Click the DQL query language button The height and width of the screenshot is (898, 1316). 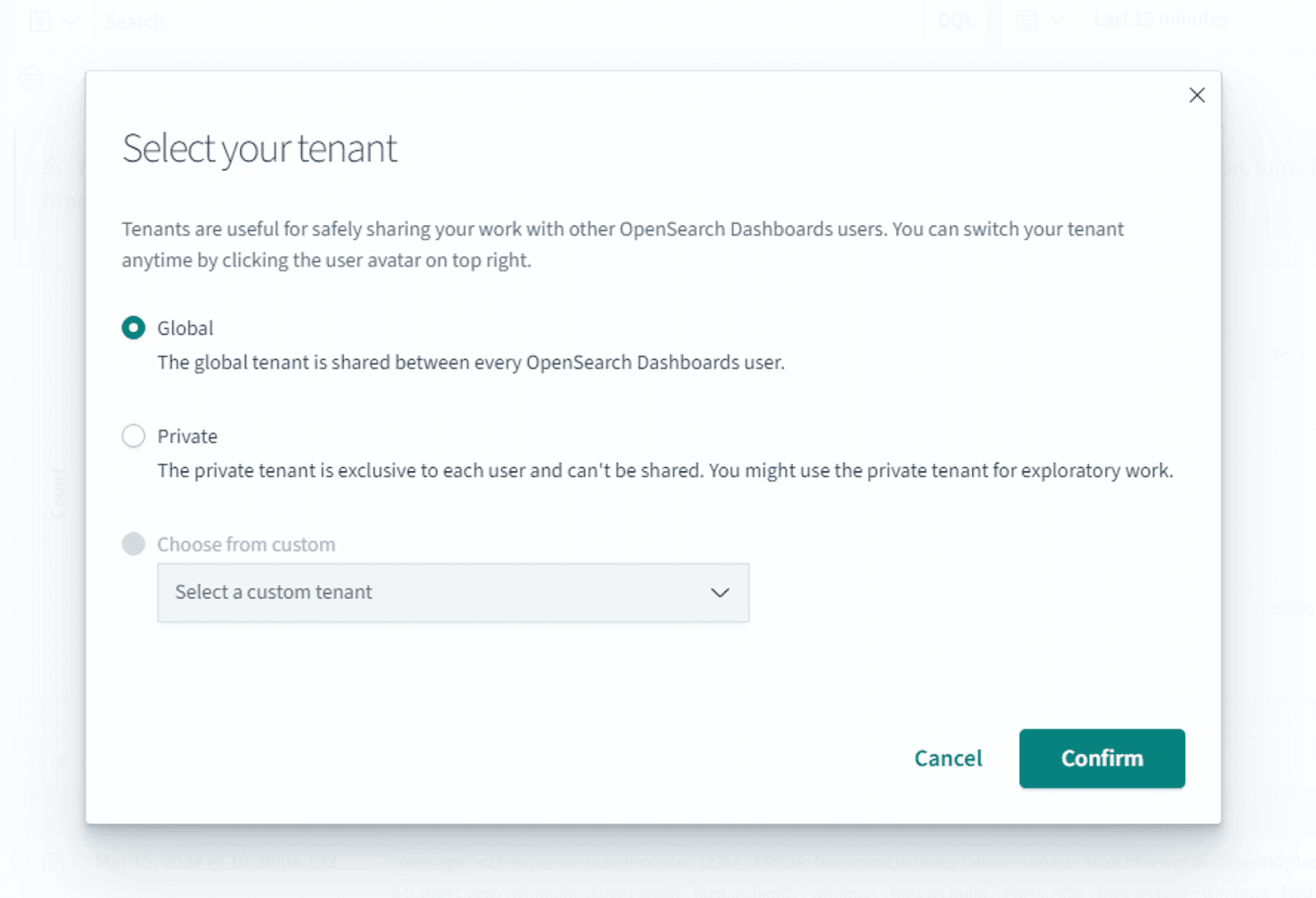pyautogui.click(x=957, y=20)
